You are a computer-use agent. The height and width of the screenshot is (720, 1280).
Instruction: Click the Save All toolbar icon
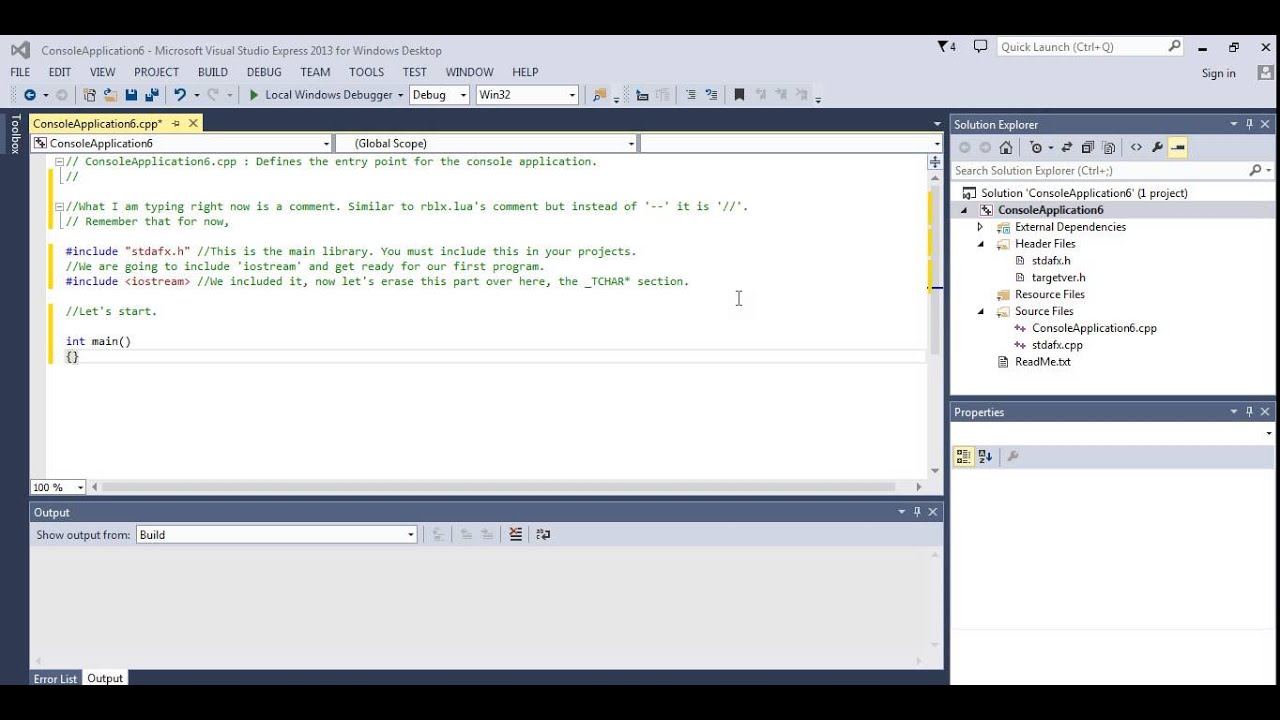pos(152,95)
